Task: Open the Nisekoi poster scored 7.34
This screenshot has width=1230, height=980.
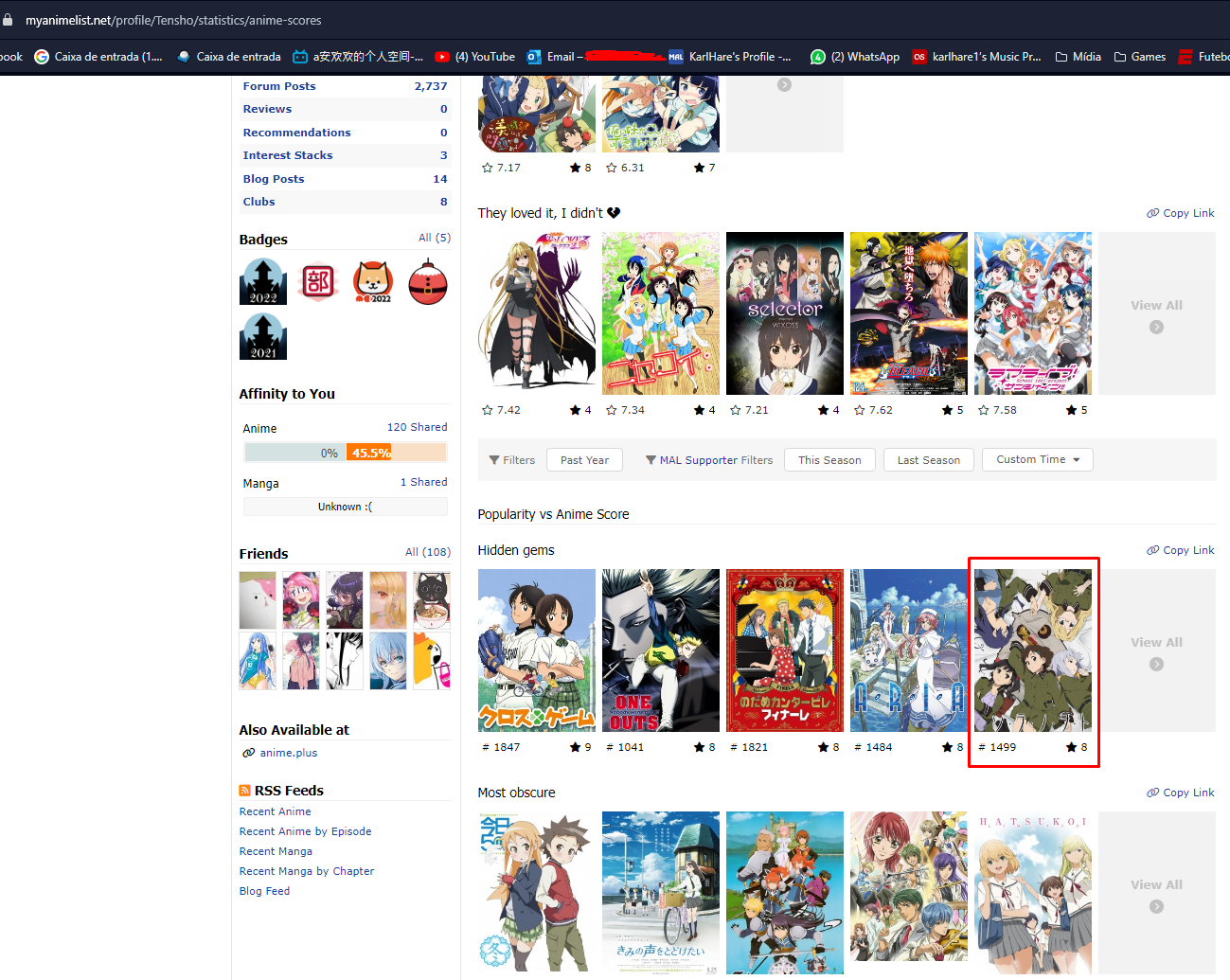Action: pos(661,313)
